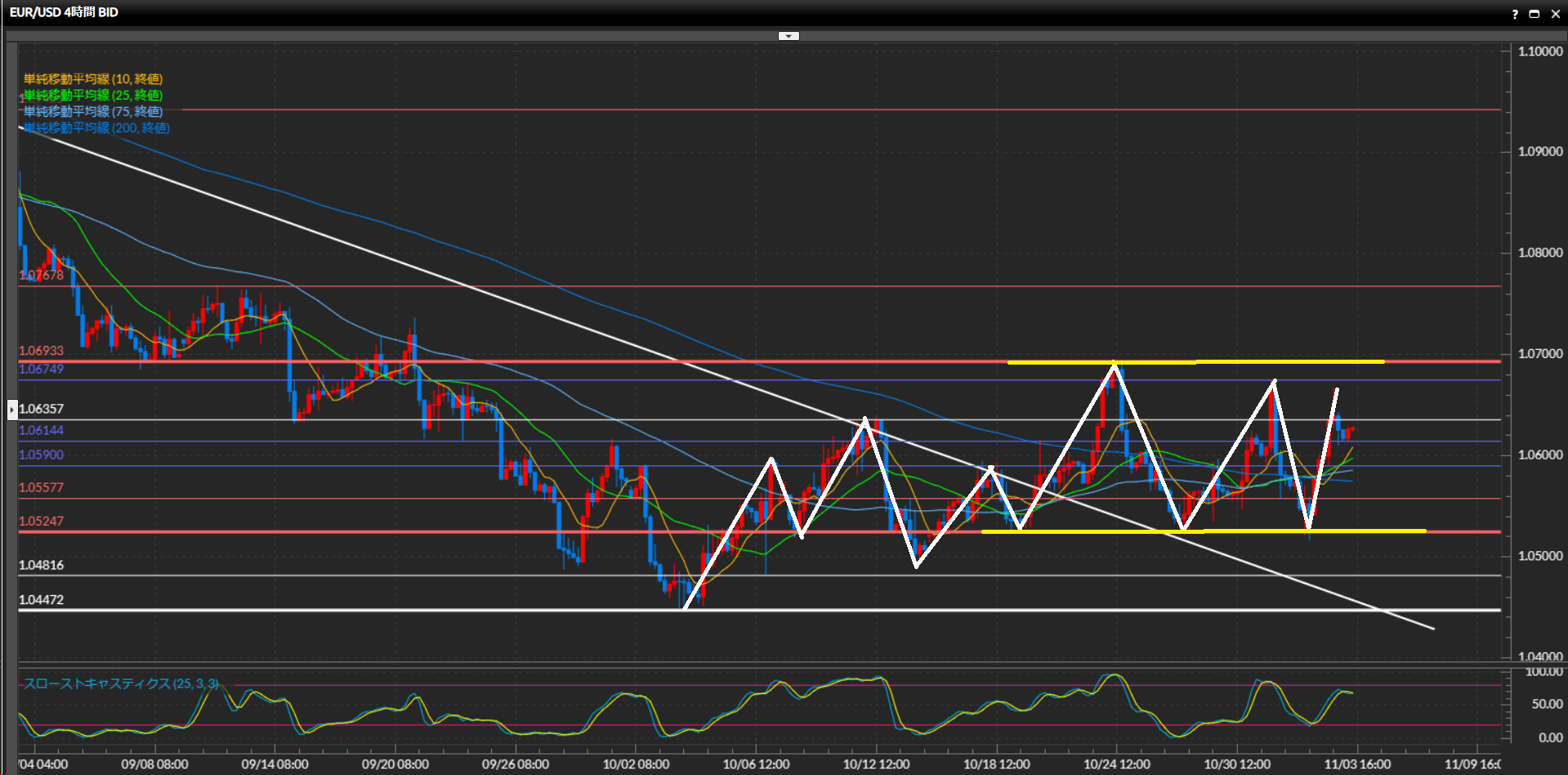This screenshot has width=1568, height=775.
Task: Open the スローストキャスティクス (25, 3, 3) indicator label
Action: coord(121,683)
